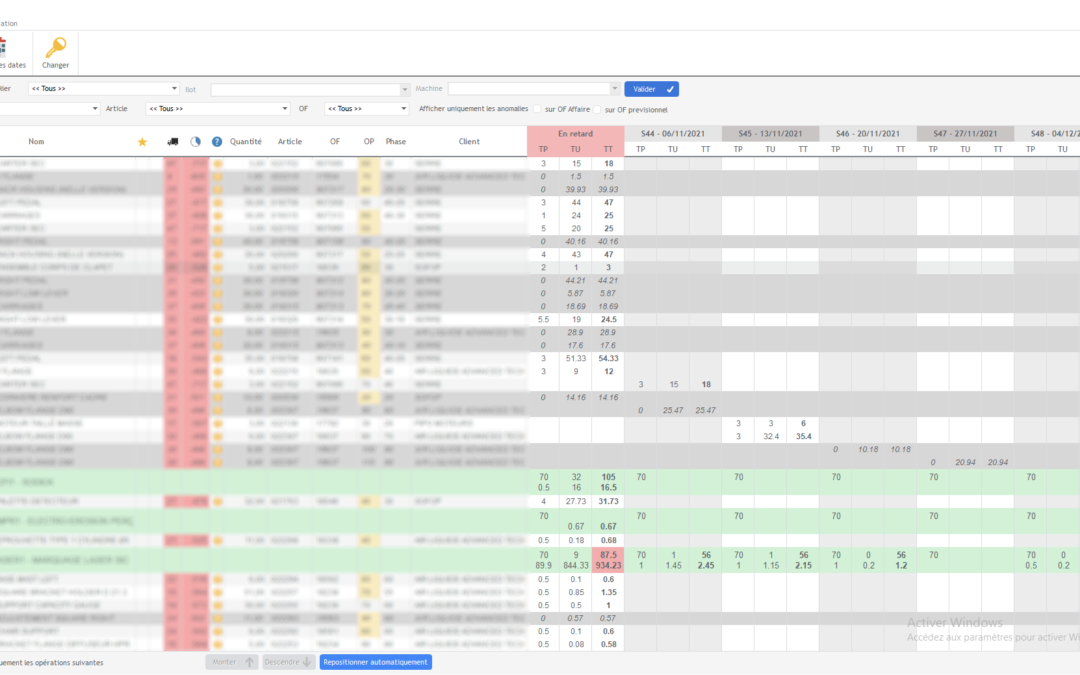Select the 'En retard' column group header
1080x675 pixels.
[x=575, y=134]
